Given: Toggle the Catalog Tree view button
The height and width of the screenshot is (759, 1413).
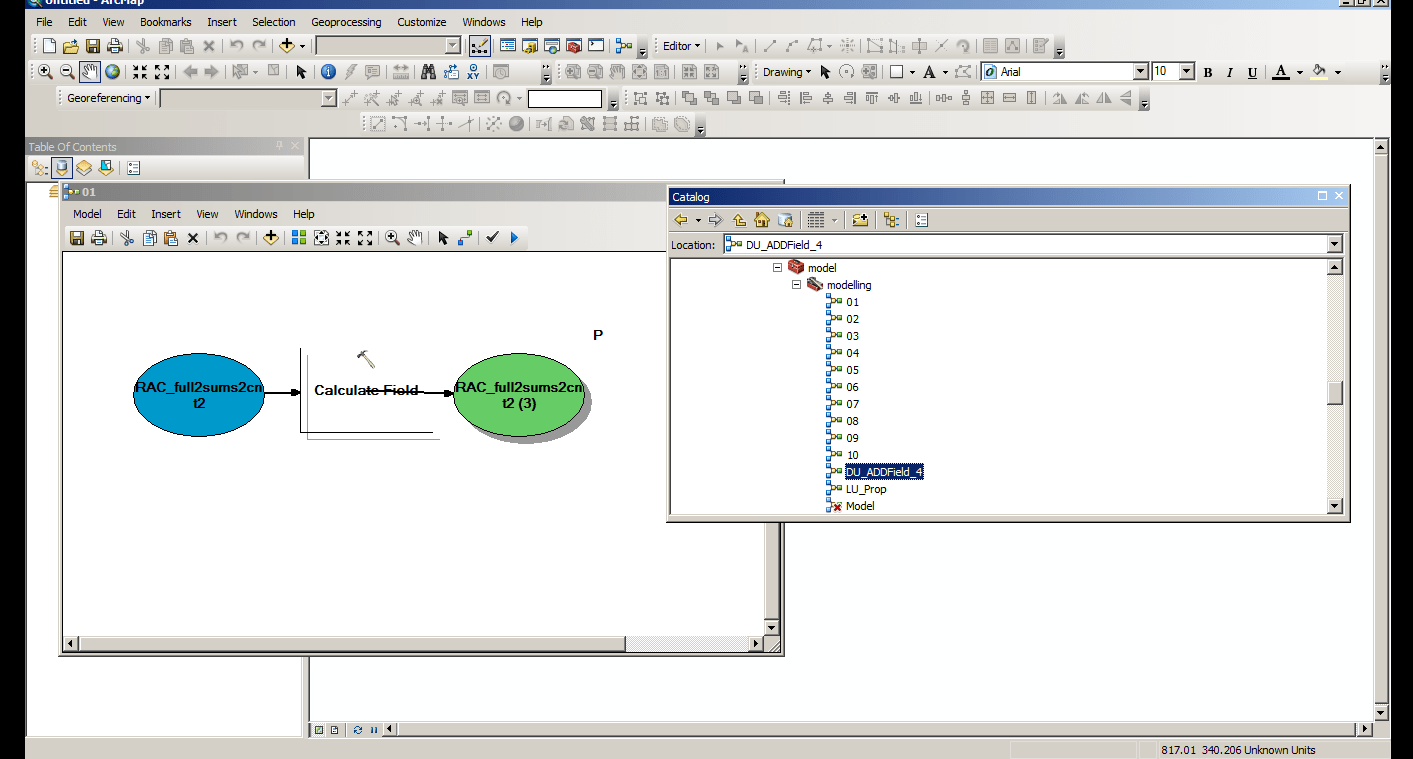Looking at the screenshot, I should point(892,219).
